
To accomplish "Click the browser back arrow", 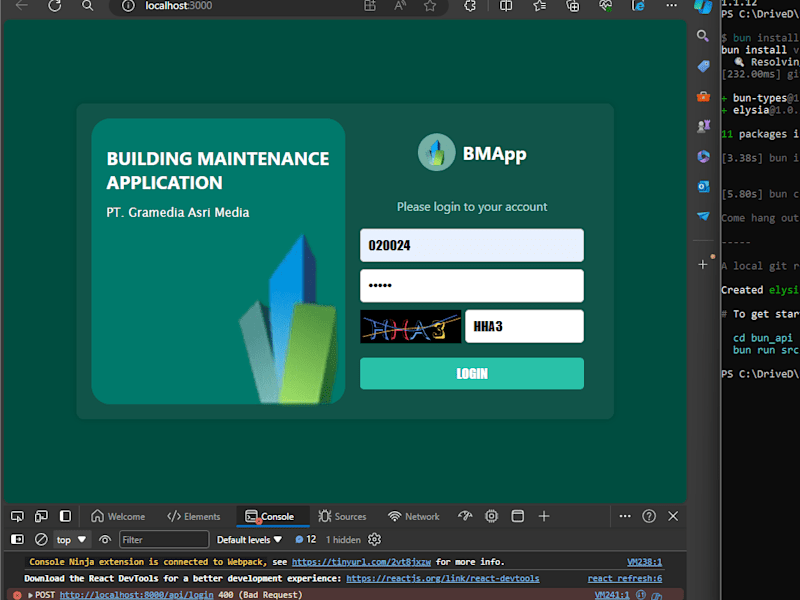I will point(22,6).
